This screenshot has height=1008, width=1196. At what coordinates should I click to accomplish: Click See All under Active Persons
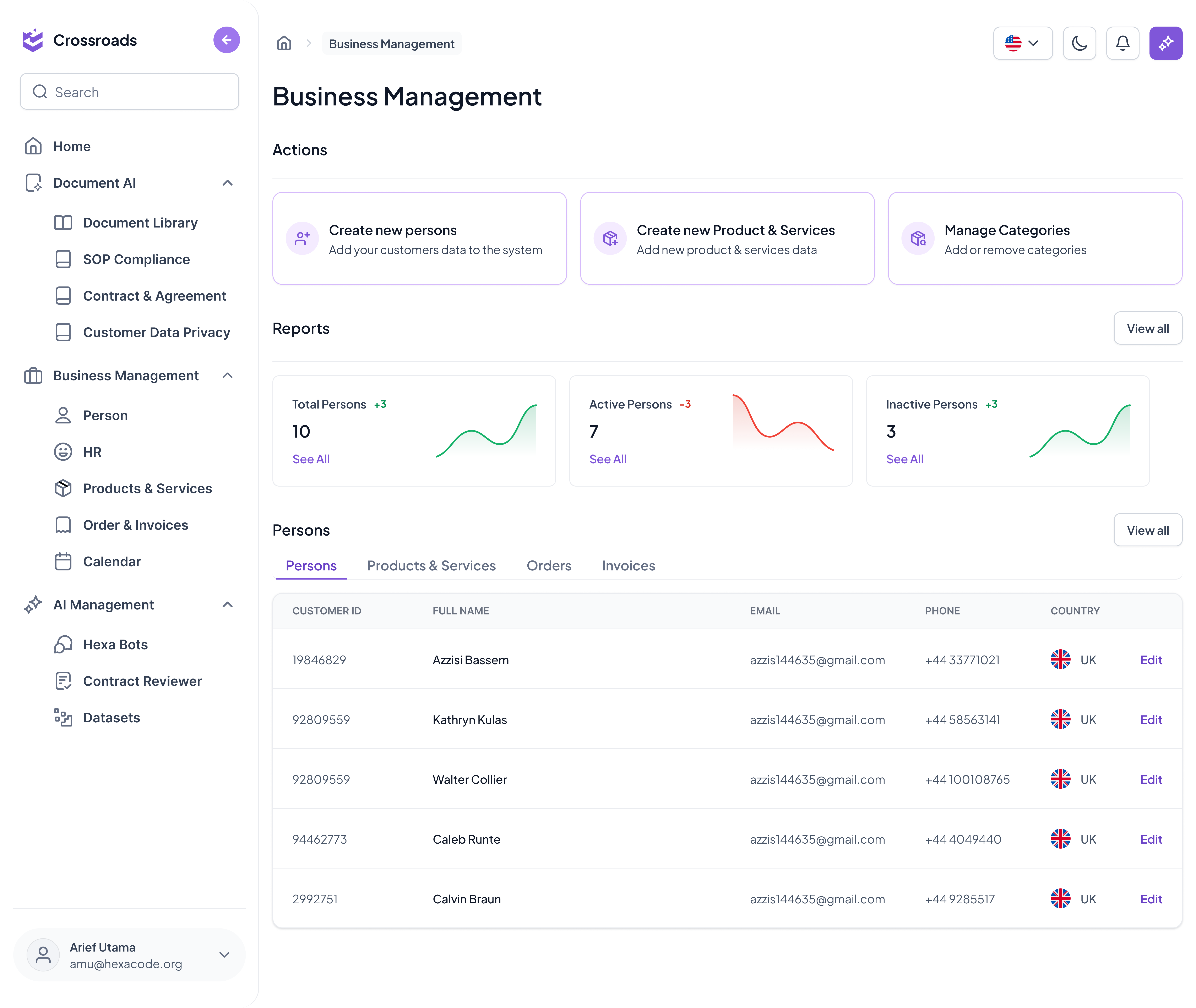[608, 459]
